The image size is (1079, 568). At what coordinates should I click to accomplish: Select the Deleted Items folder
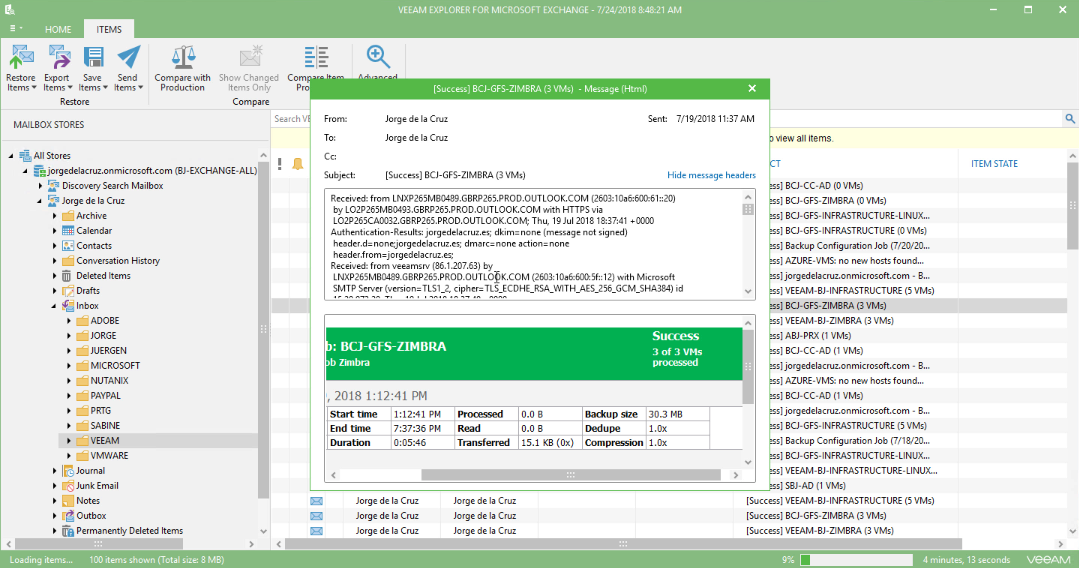103,275
